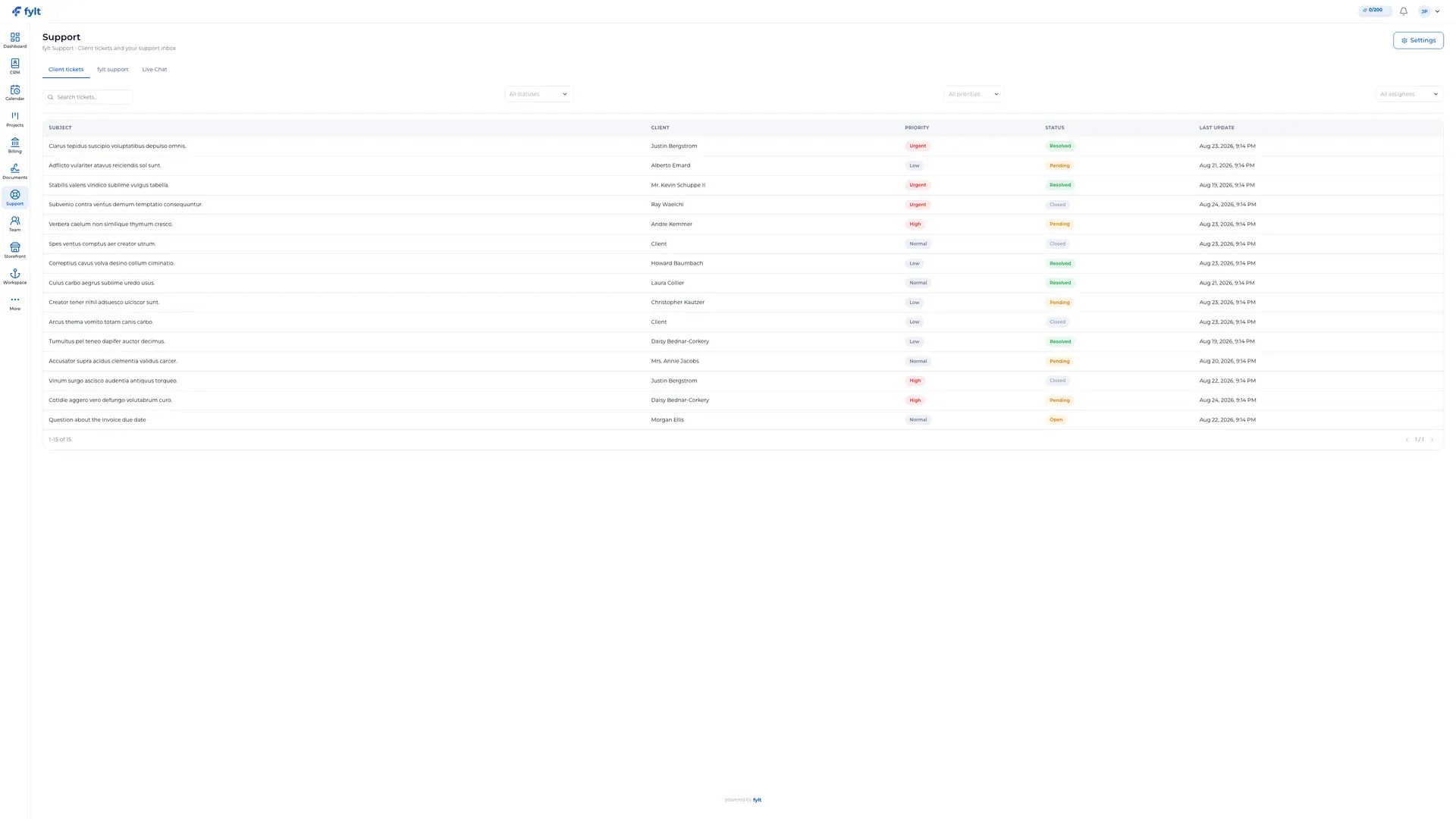
Task: Open the JP user account menu
Action: 1429,11
